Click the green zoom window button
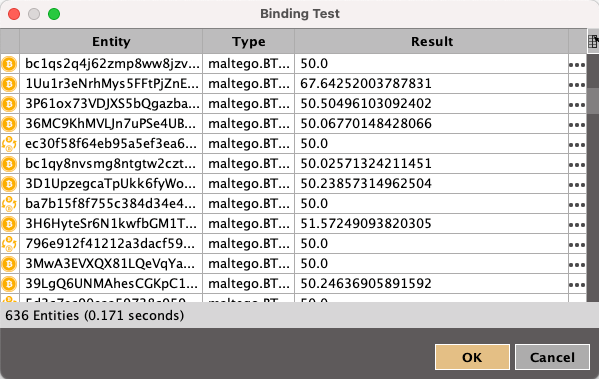Screen dimensions: 599x379 (54, 14)
